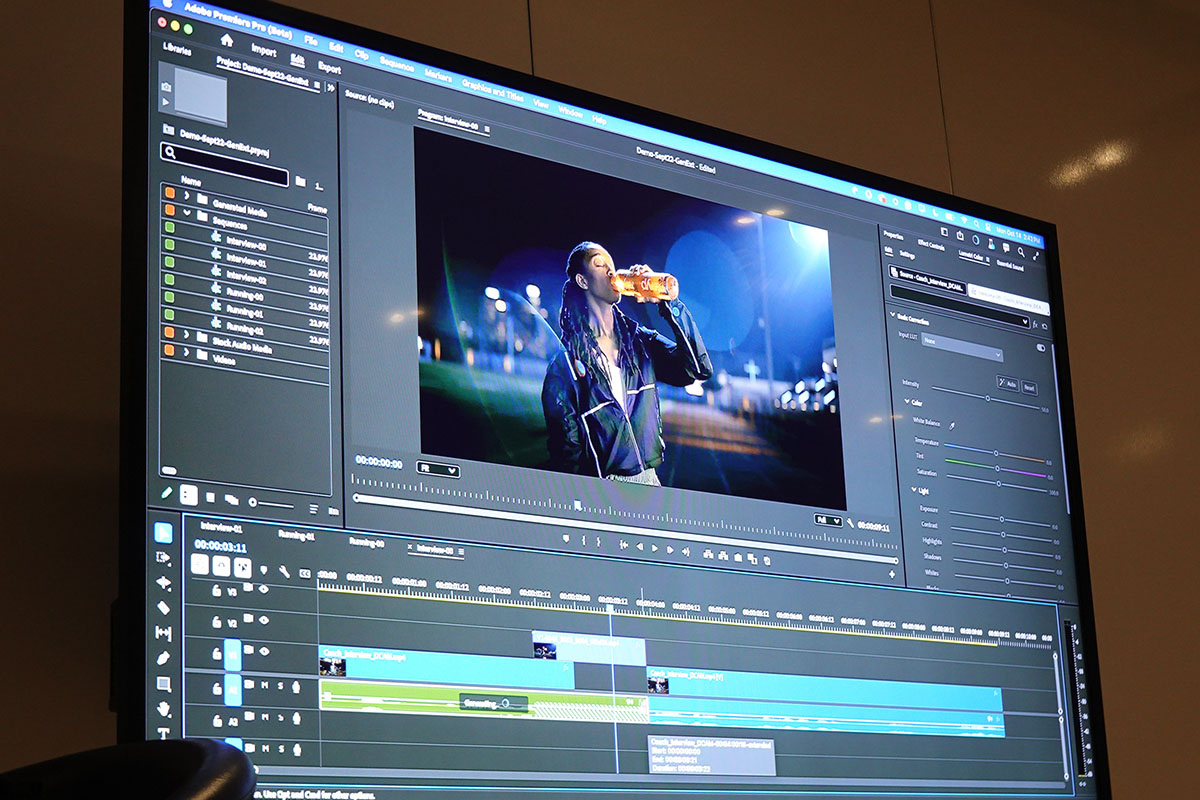Screen dimensions: 1200x800
Task: Play the sequence in Program Monitor
Action: coord(655,548)
